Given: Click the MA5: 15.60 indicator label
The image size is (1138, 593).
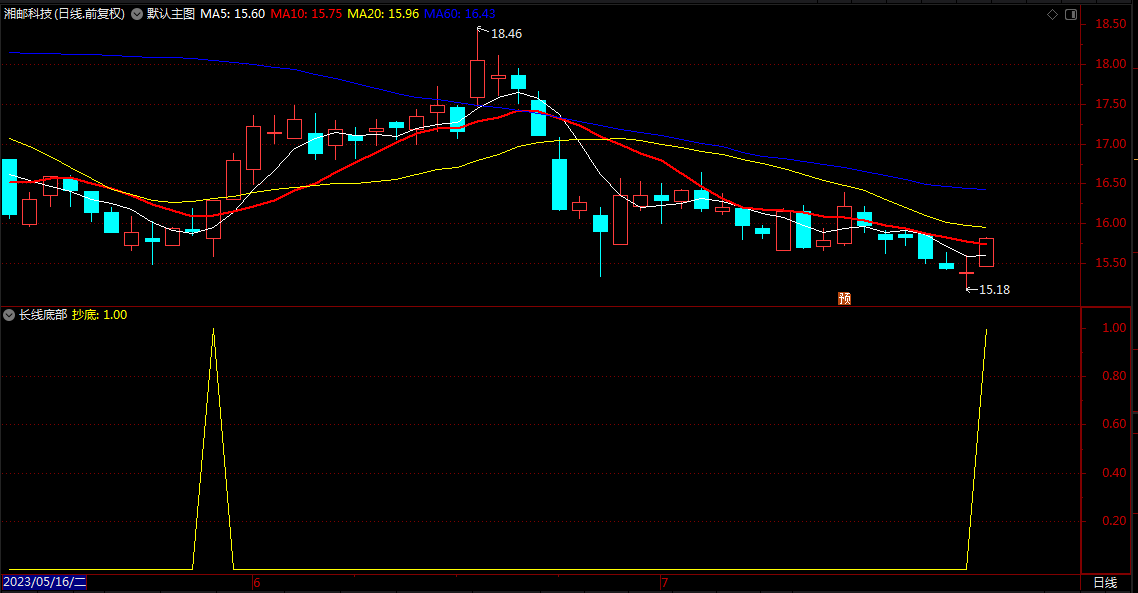Looking at the screenshot, I should pyautogui.click(x=232, y=14).
